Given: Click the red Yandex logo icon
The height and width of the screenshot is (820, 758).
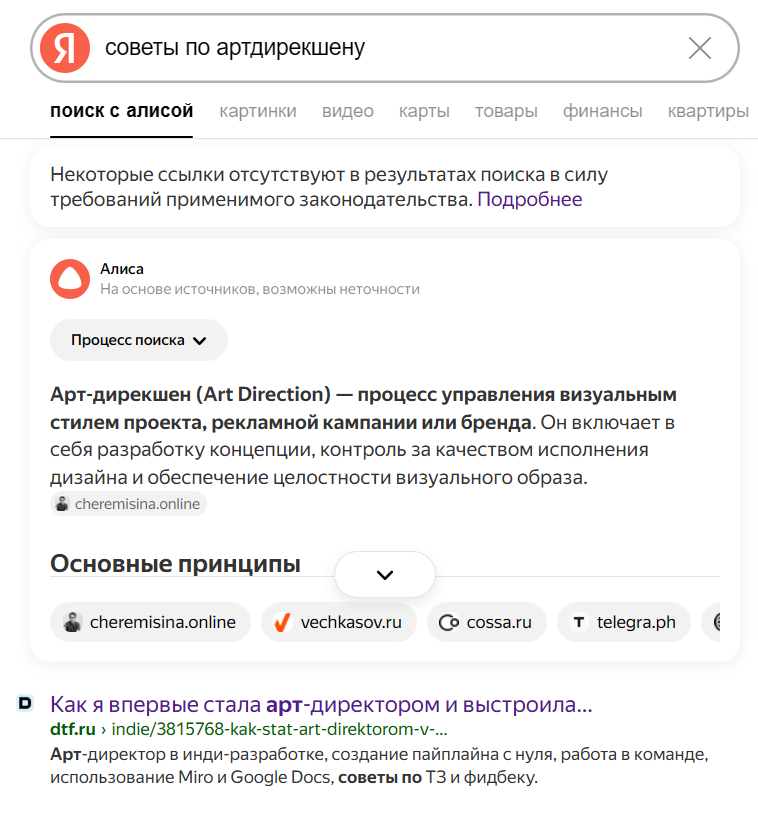Looking at the screenshot, I should click(65, 48).
